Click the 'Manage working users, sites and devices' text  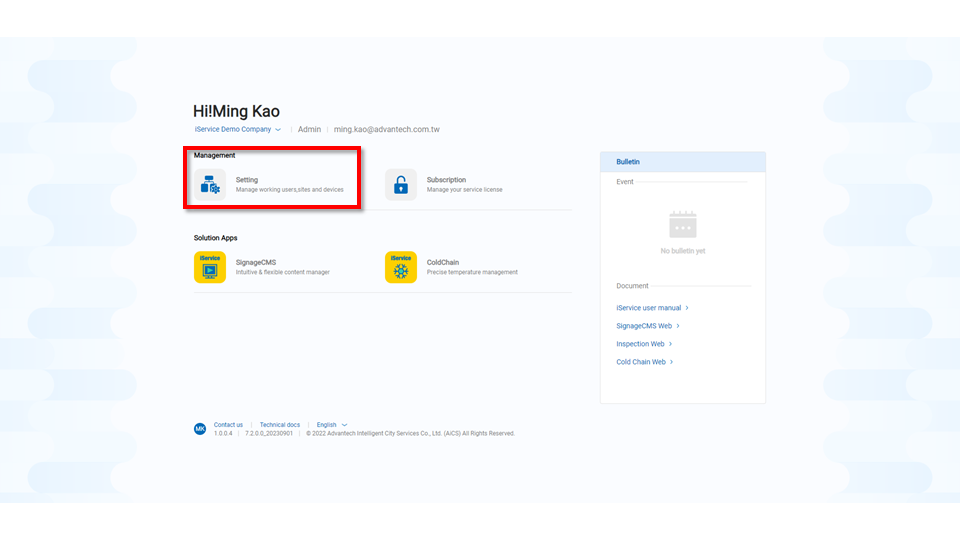289,190
